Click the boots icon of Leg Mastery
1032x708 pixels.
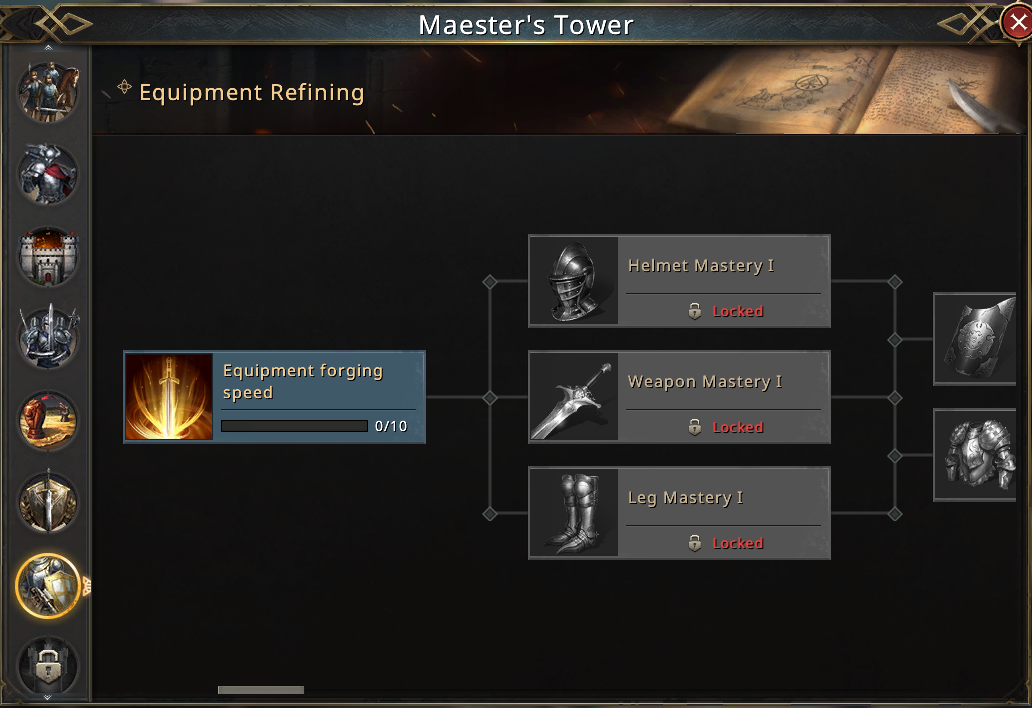pos(574,513)
